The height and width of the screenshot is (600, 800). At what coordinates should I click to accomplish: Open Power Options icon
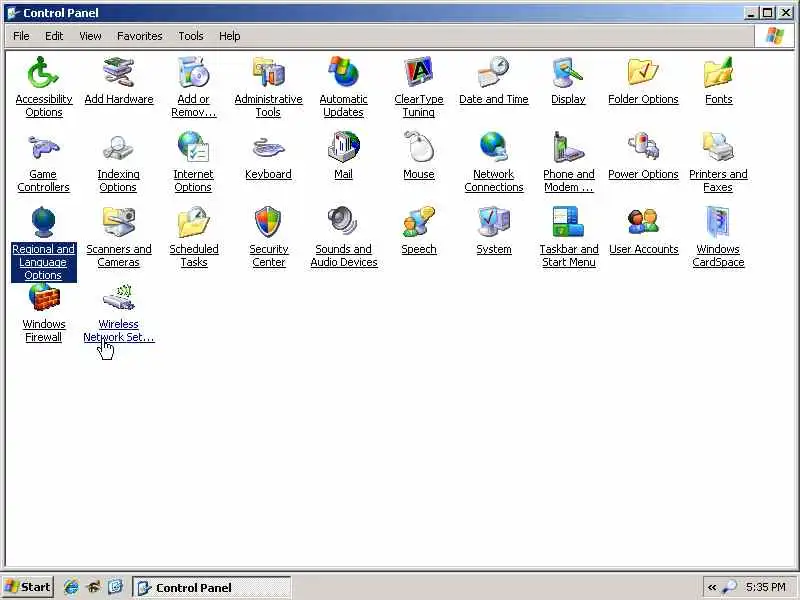pos(643,147)
